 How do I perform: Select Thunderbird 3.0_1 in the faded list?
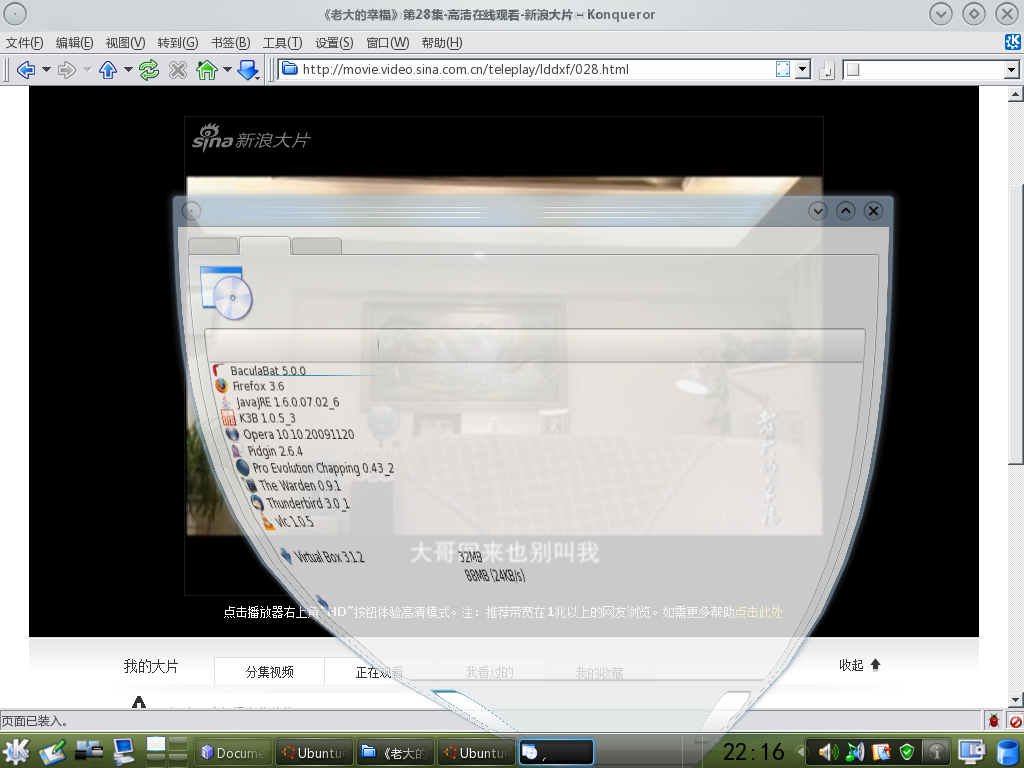[x=301, y=502]
